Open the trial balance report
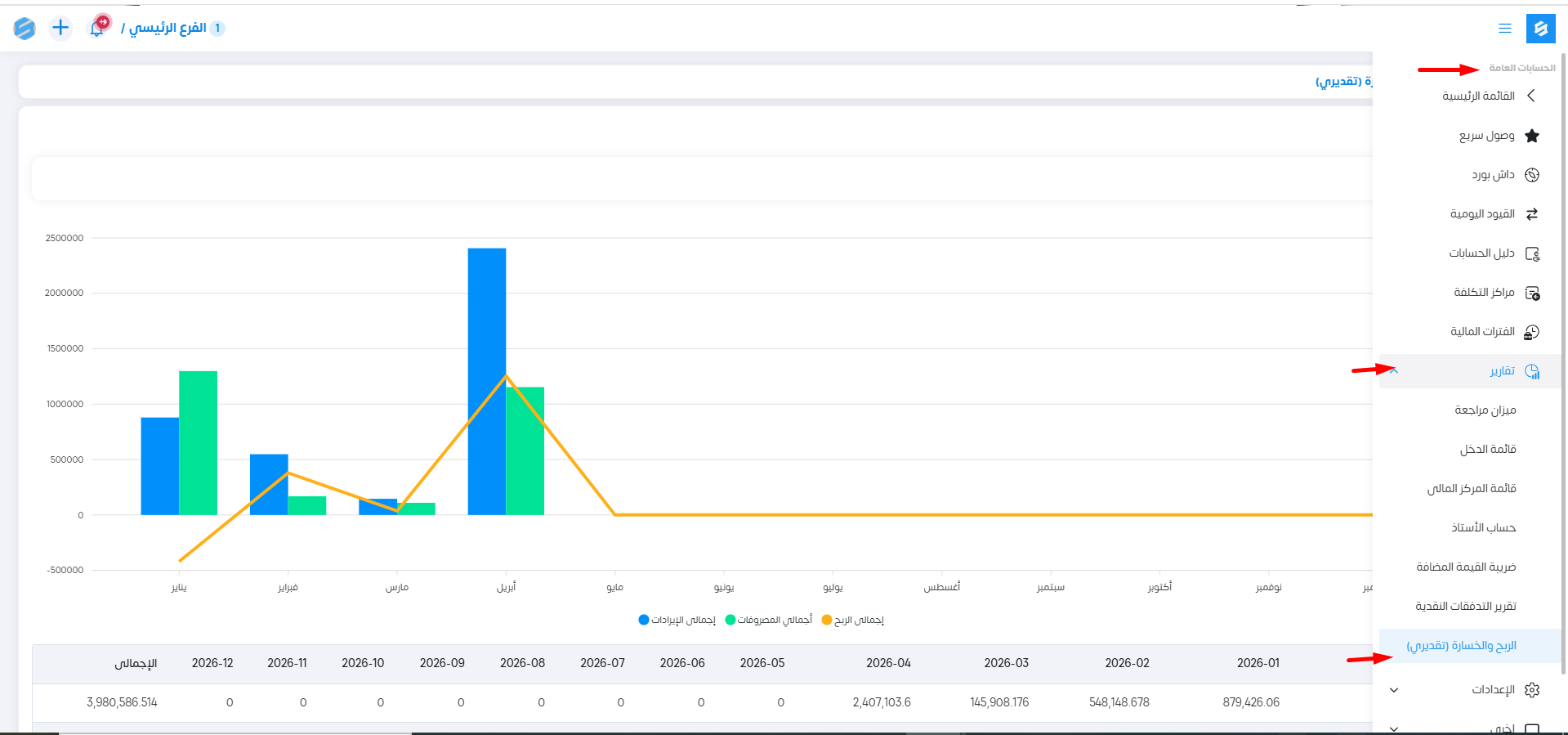The image size is (1568, 735). coord(1485,410)
